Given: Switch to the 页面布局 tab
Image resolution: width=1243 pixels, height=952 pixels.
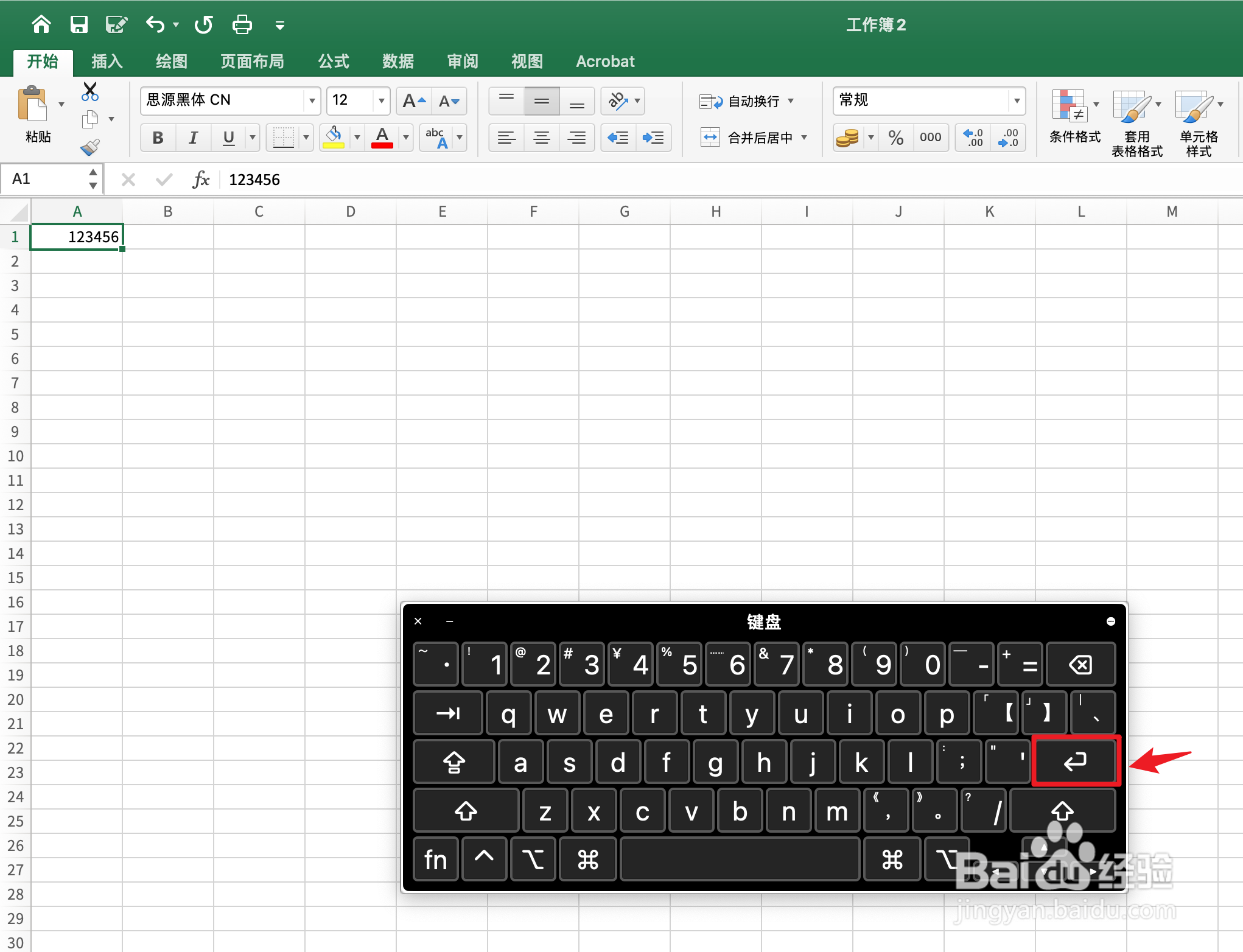Looking at the screenshot, I should pyautogui.click(x=252, y=61).
